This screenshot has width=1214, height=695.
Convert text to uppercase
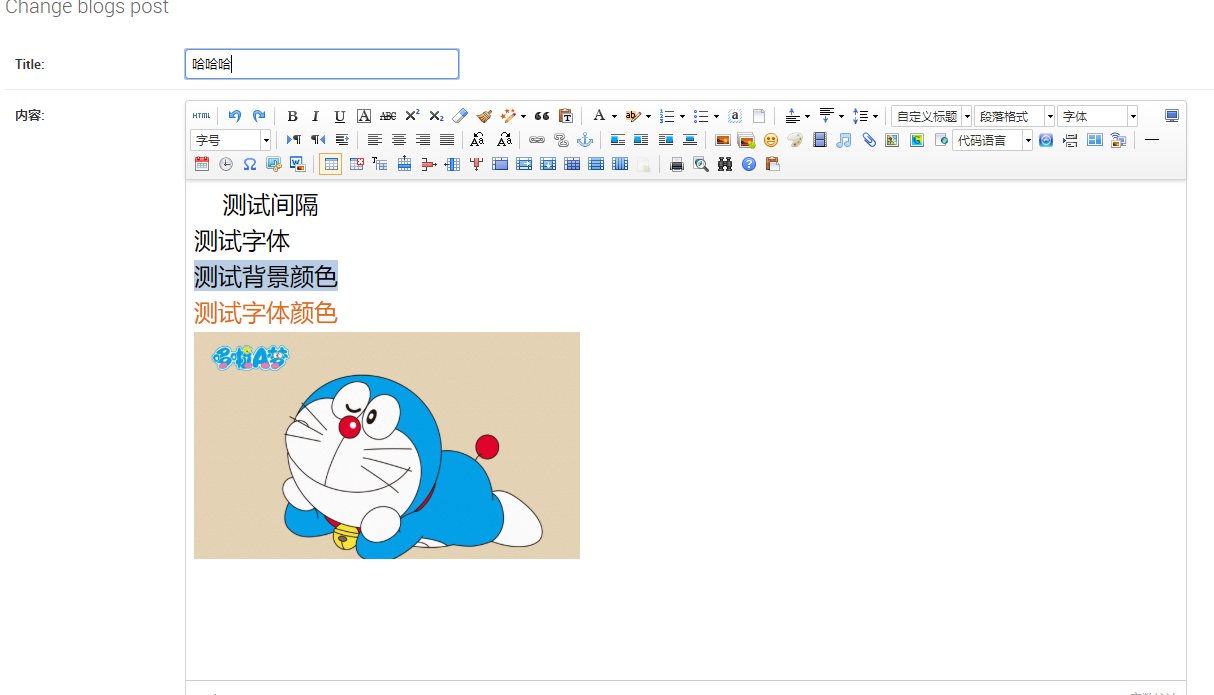click(x=478, y=140)
